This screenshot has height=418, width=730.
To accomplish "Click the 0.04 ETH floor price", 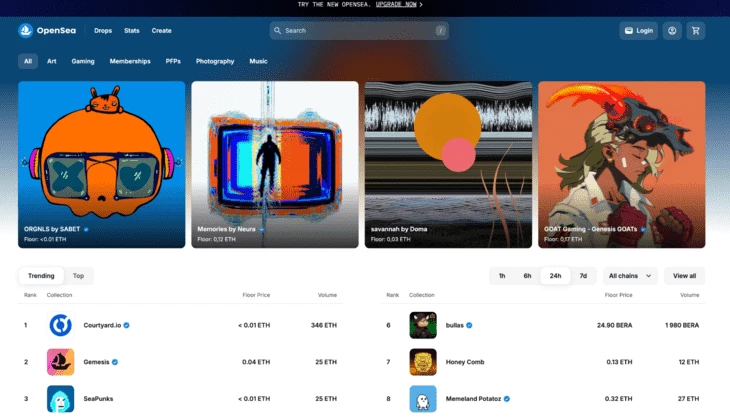I will click(256, 362).
